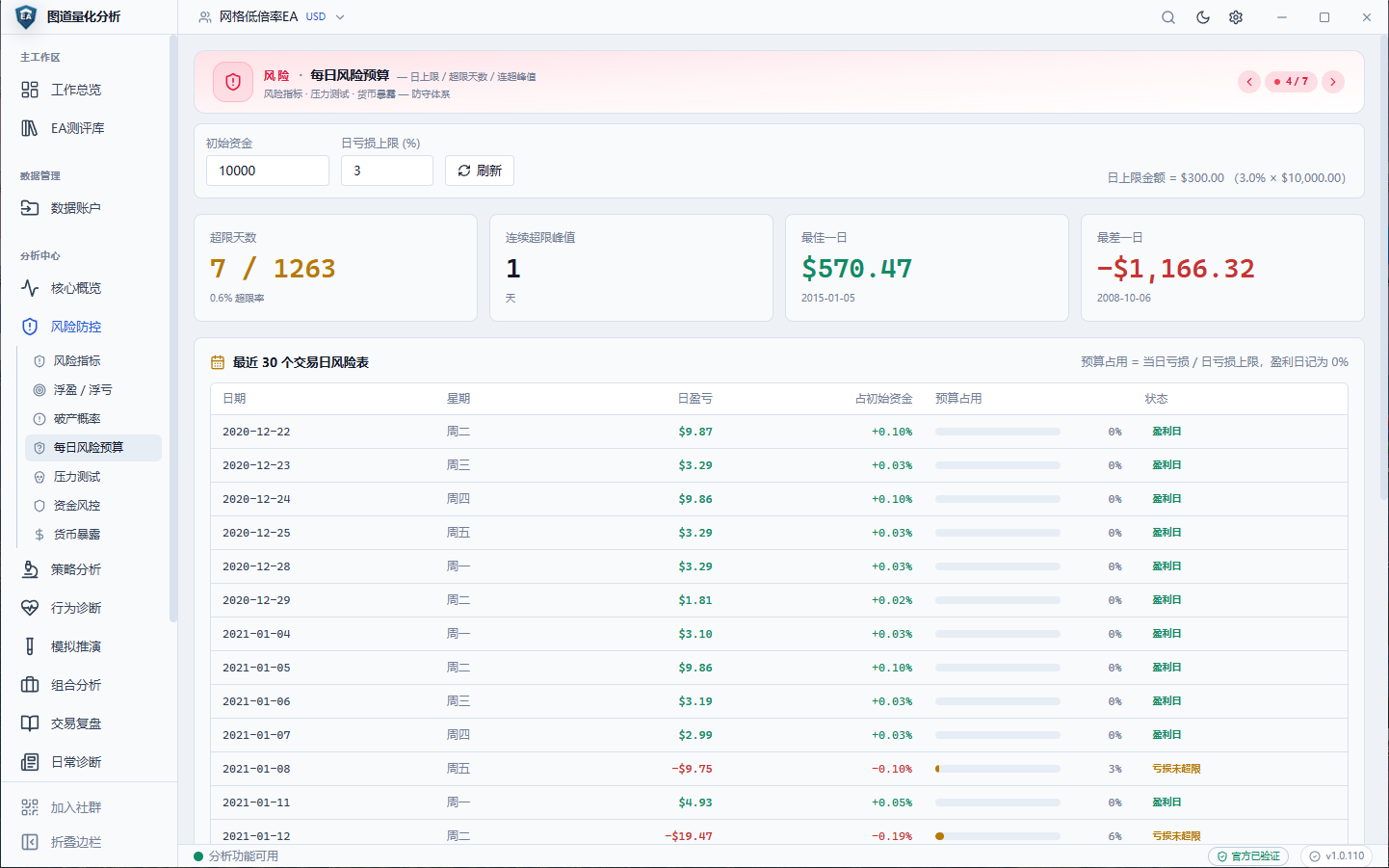Viewport: 1389px width, 868px height.
Task: Click the 刷新 refresh button
Action: pos(480,171)
